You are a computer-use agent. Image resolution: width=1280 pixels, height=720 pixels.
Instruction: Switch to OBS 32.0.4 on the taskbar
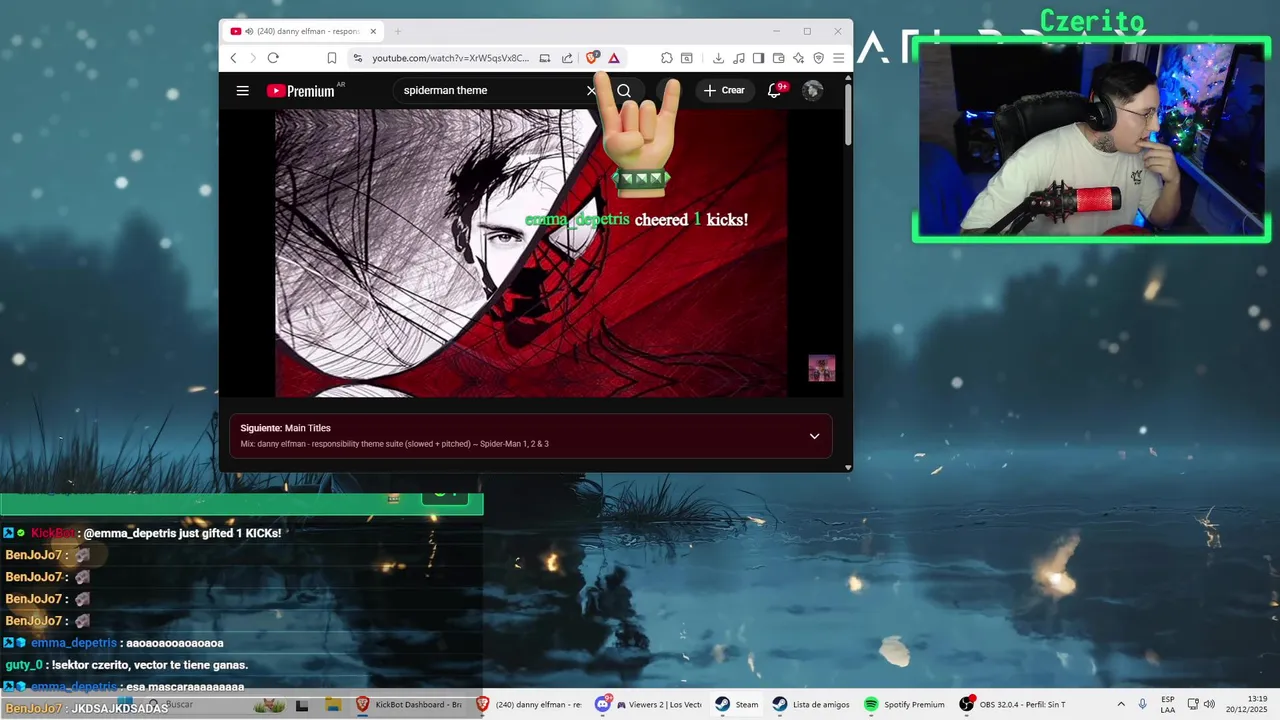(1013, 705)
